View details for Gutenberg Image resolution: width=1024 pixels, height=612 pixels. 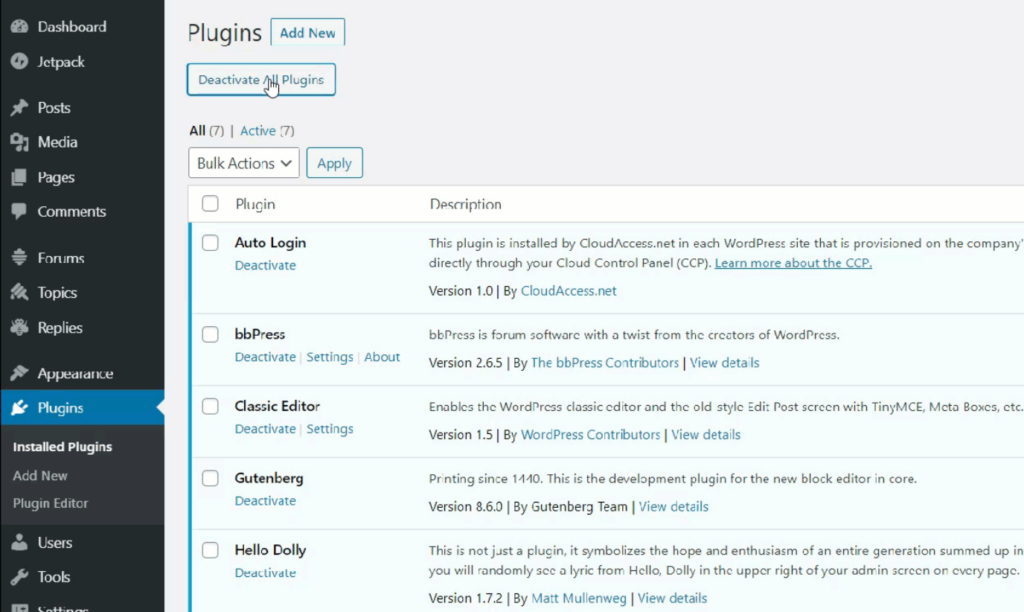[x=673, y=506]
